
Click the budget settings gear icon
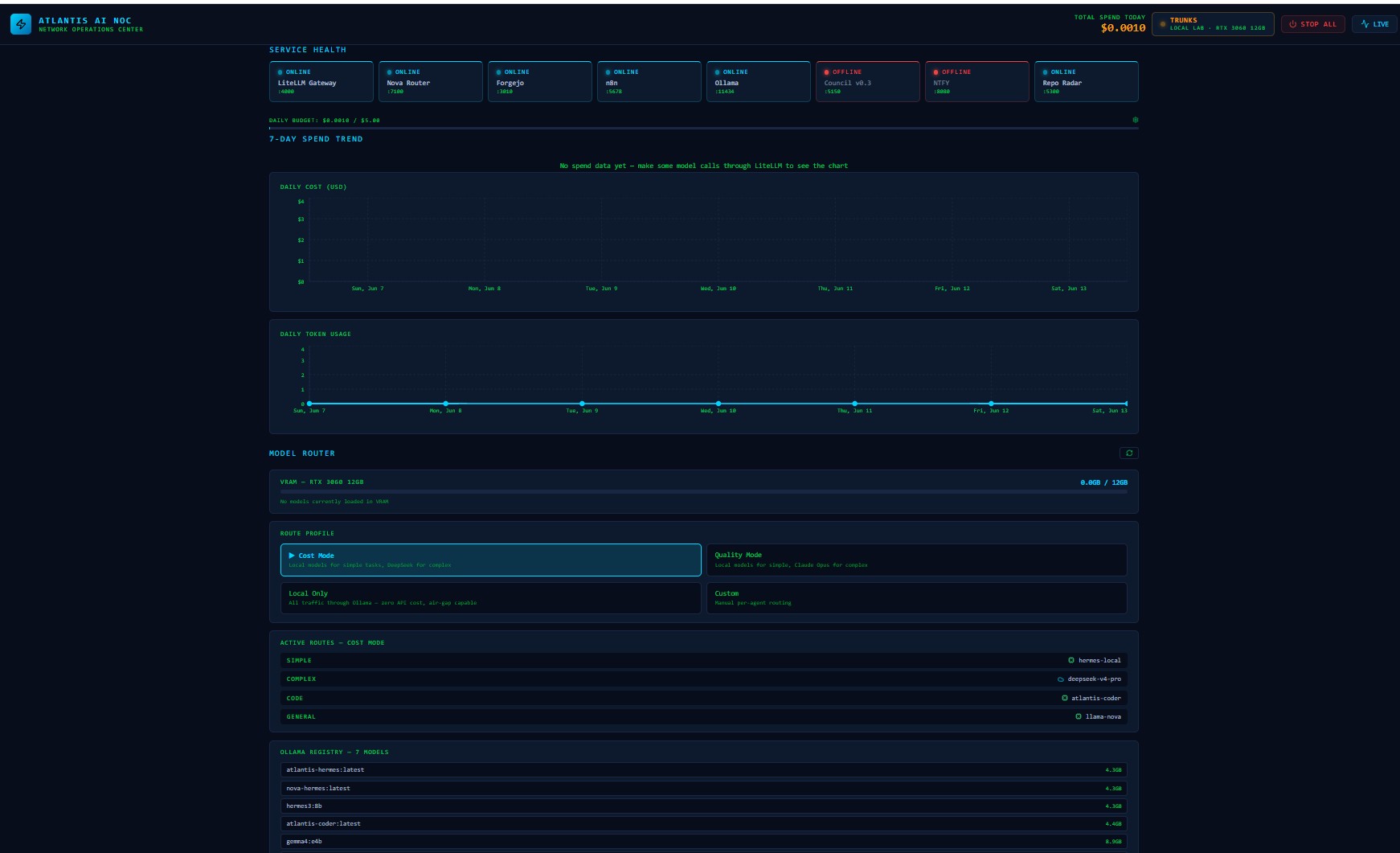point(1136,120)
